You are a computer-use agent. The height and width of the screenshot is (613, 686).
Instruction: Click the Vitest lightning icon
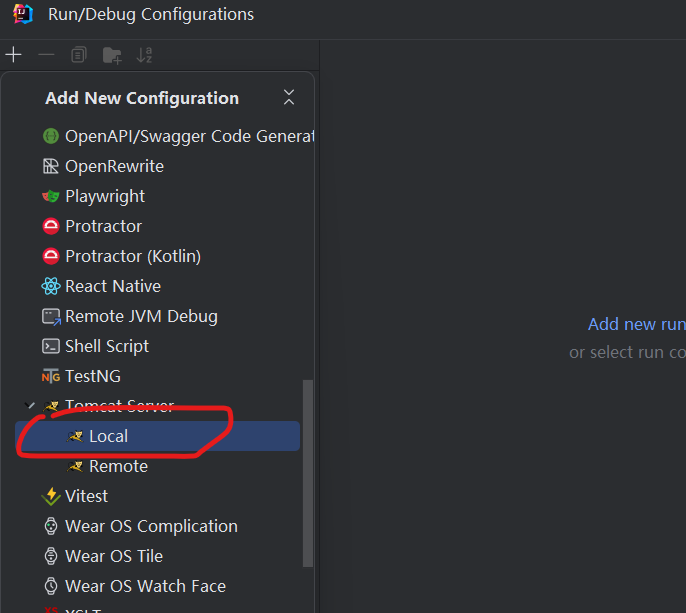pos(51,496)
